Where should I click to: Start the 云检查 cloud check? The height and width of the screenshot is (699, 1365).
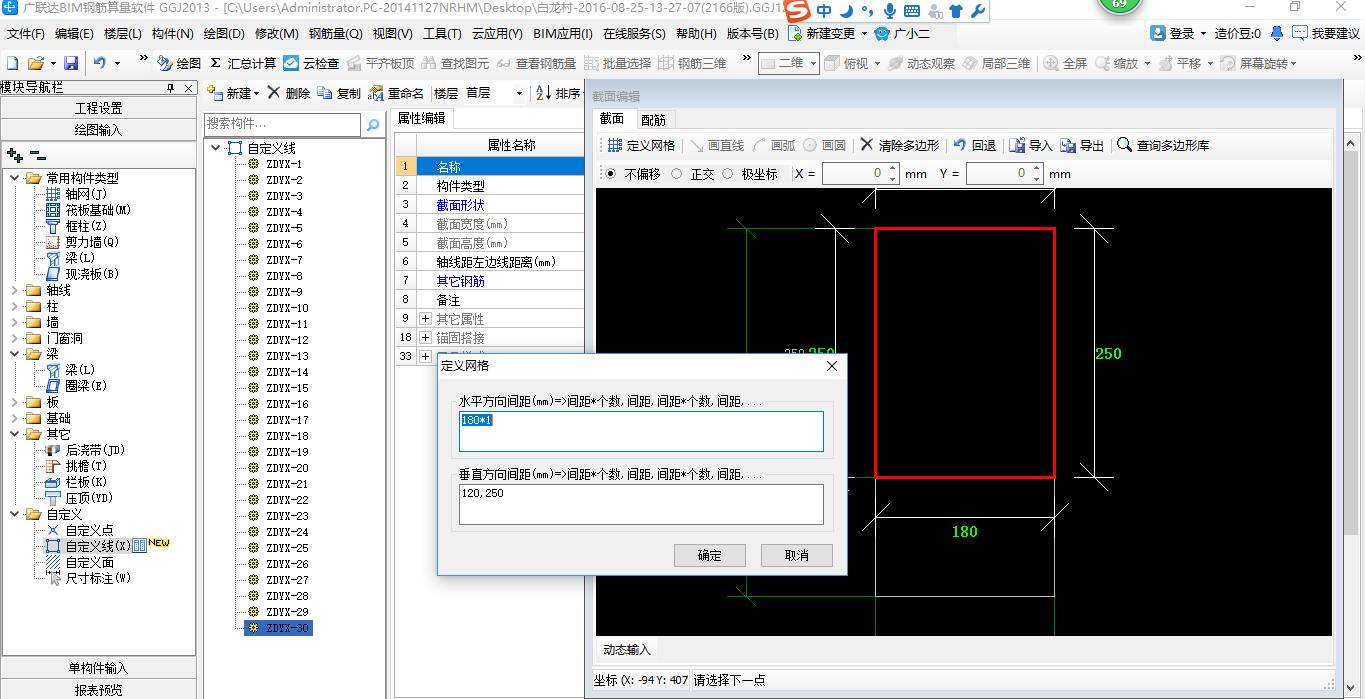point(311,63)
